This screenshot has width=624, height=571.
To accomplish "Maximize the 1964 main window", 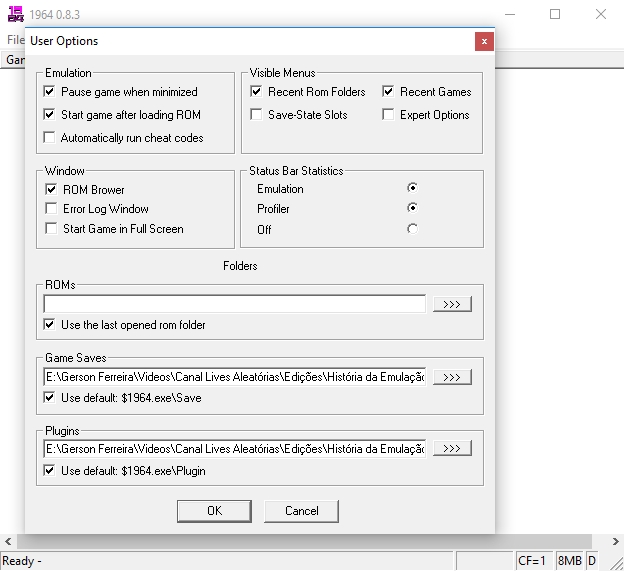I will pyautogui.click(x=555, y=14).
